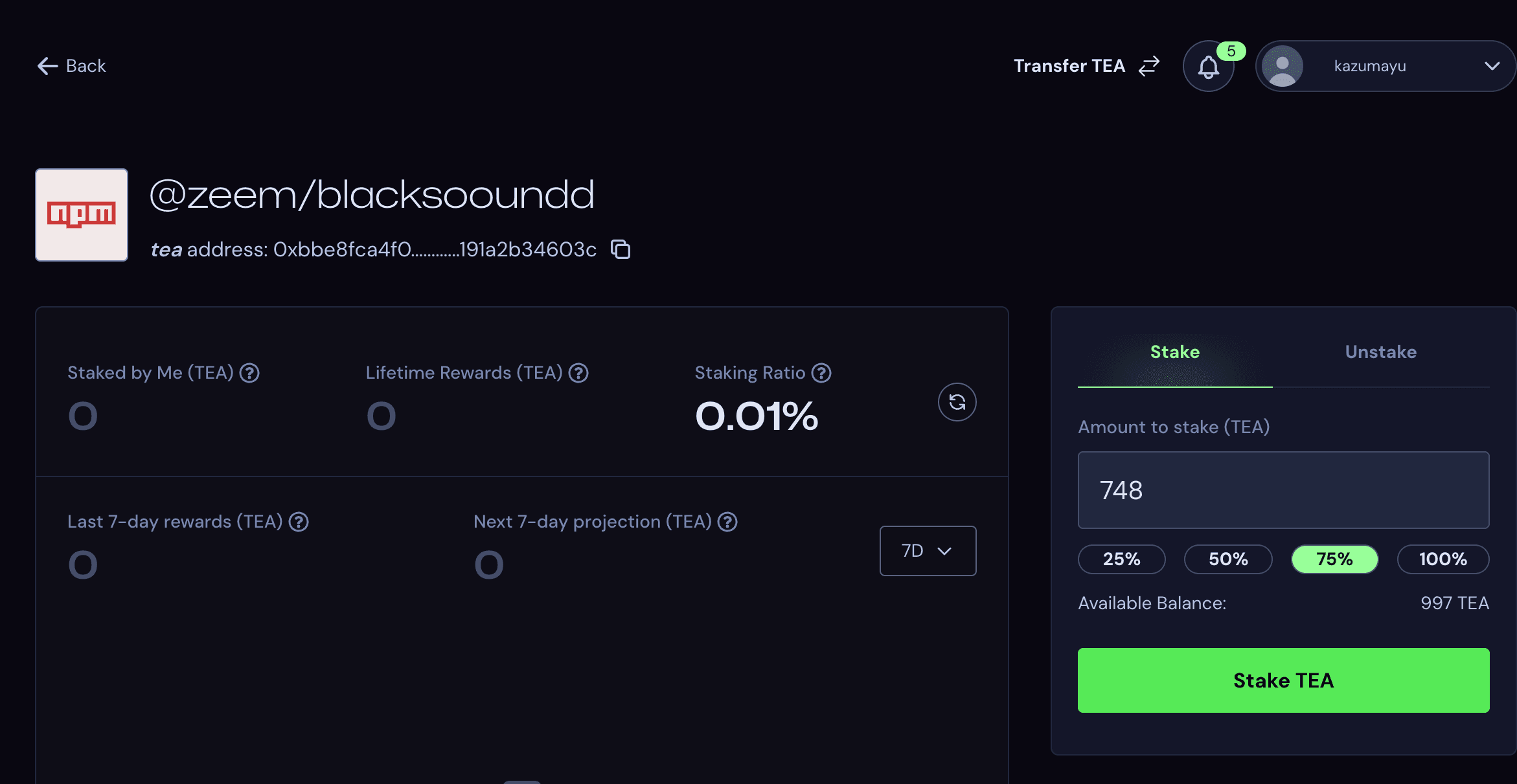
Task: Refresh staking stats with circular arrows icon
Action: (957, 402)
